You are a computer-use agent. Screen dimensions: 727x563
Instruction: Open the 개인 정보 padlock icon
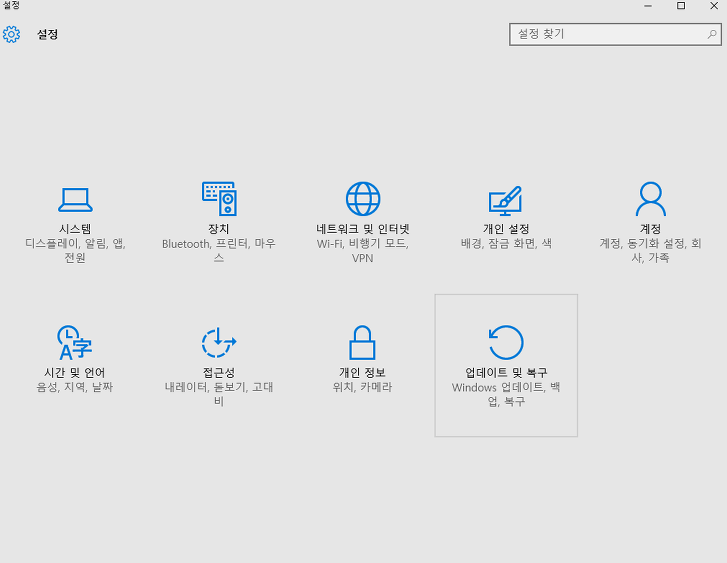tap(362, 342)
